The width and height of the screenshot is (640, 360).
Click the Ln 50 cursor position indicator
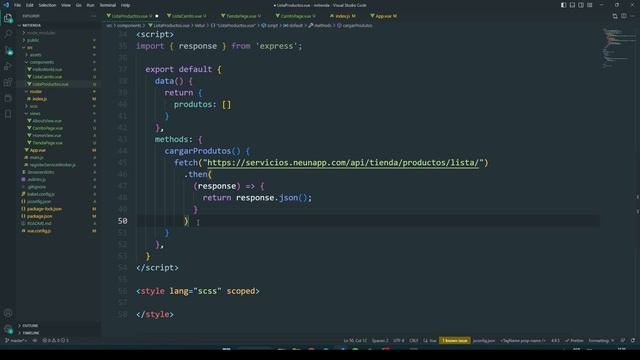pos(355,340)
